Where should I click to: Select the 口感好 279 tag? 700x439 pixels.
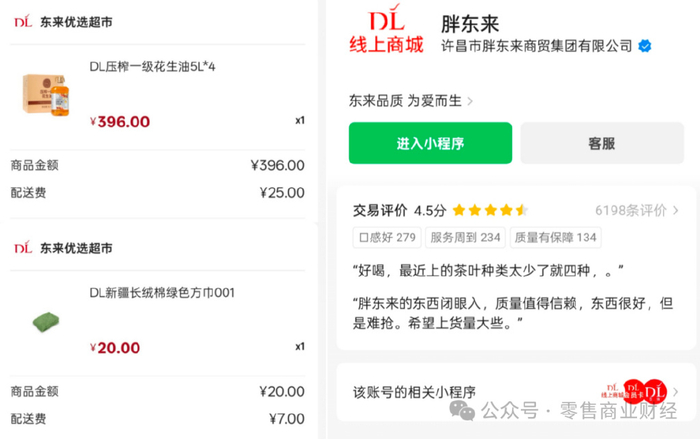tap(386, 237)
